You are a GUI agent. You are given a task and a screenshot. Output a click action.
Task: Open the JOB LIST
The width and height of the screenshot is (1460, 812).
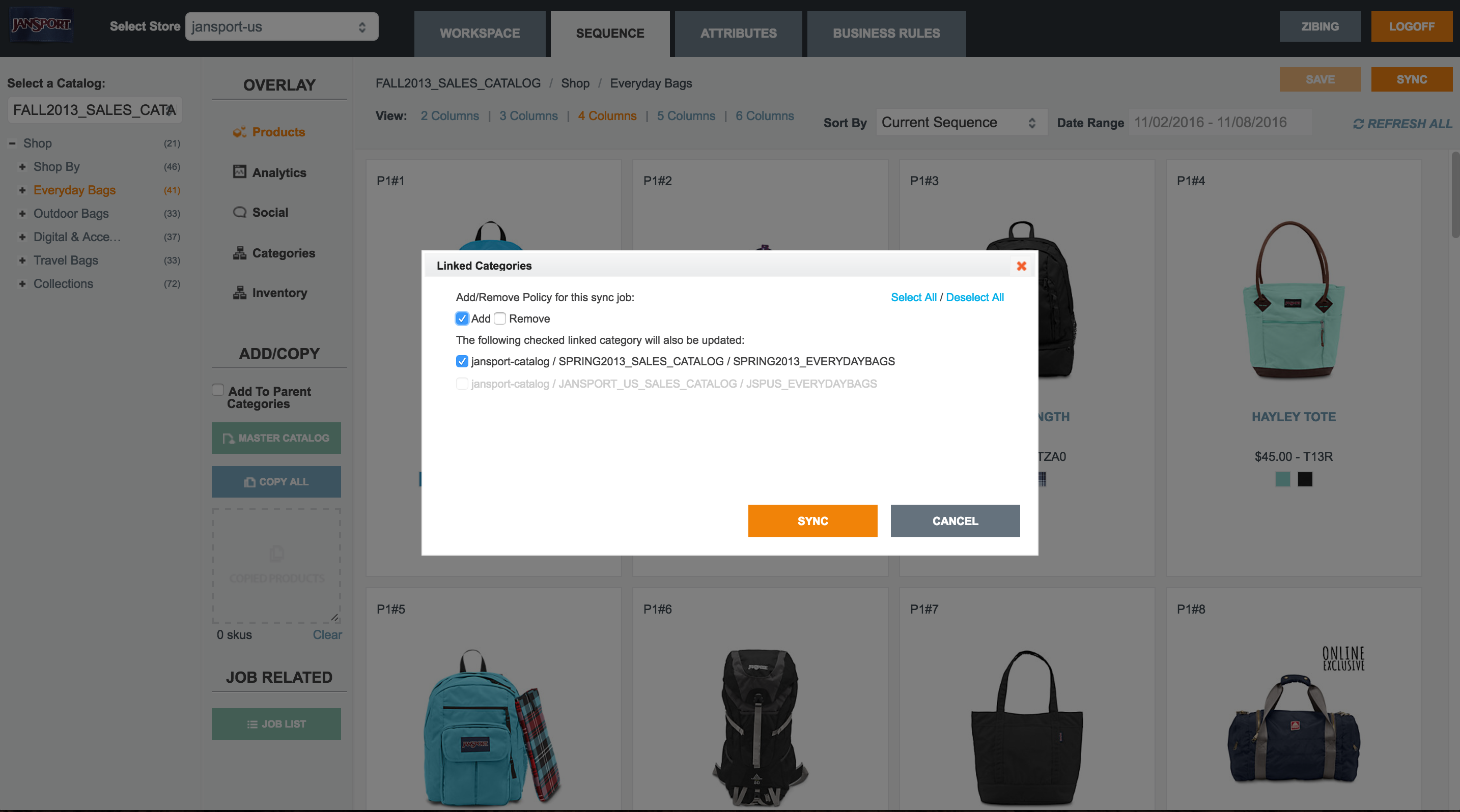pos(276,724)
